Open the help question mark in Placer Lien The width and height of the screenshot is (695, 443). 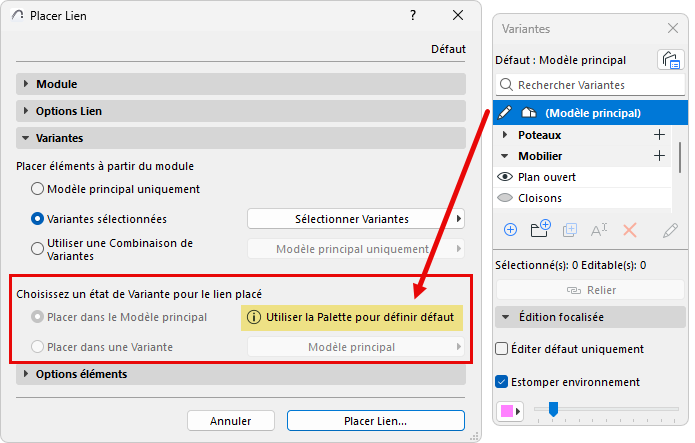(x=413, y=16)
